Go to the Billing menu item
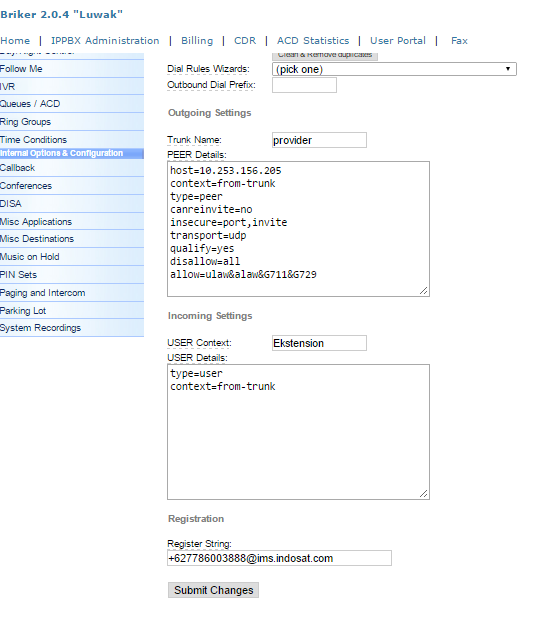Viewport: 542px width, 623px height. click(x=197, y=41)
